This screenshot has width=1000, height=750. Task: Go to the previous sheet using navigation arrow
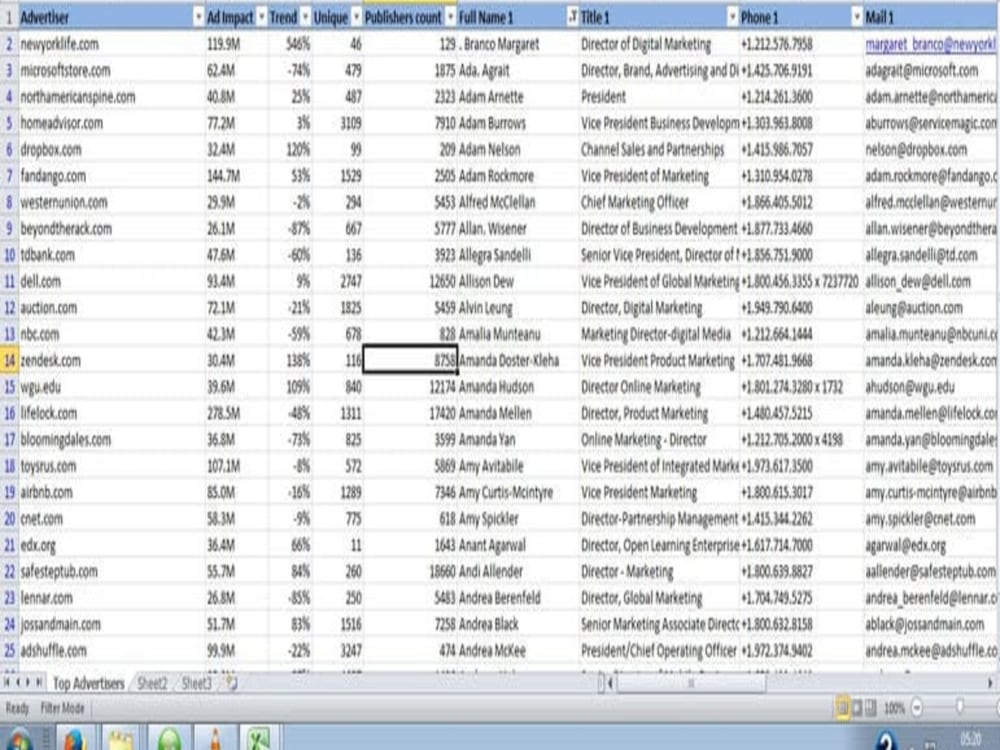18,682
